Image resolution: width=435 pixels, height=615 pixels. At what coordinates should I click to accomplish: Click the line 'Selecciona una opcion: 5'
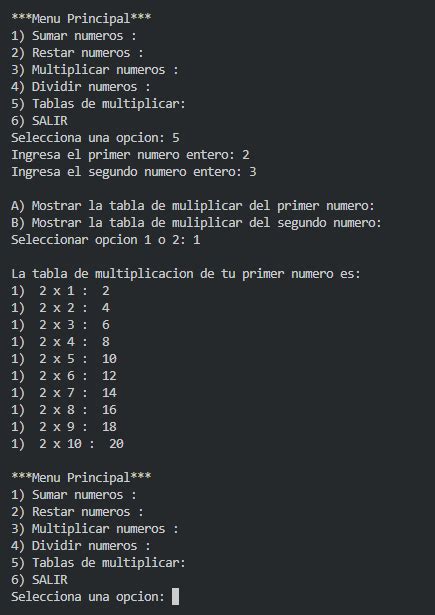click(95, 138)
